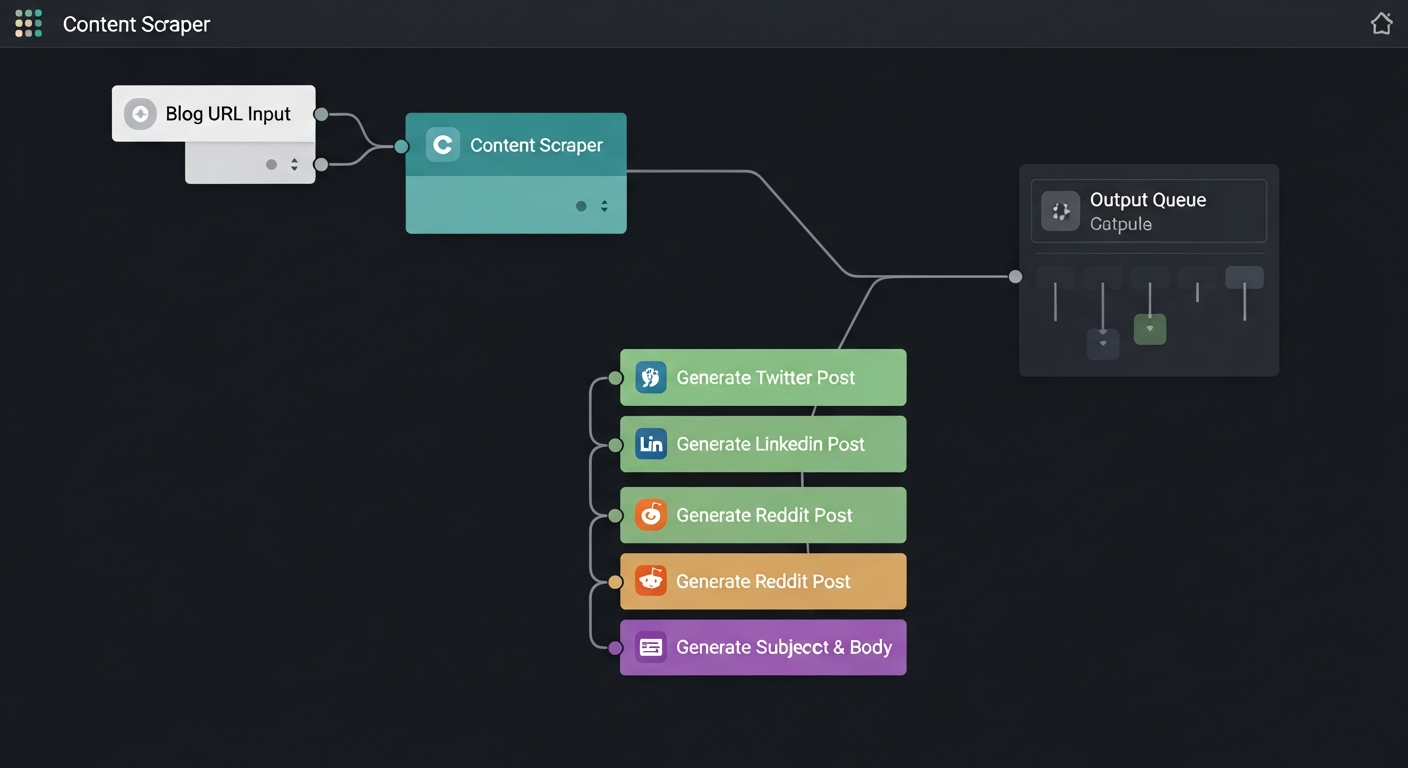Click the Output Queue header card
1408x768 pixels.
pos(1149,211)
